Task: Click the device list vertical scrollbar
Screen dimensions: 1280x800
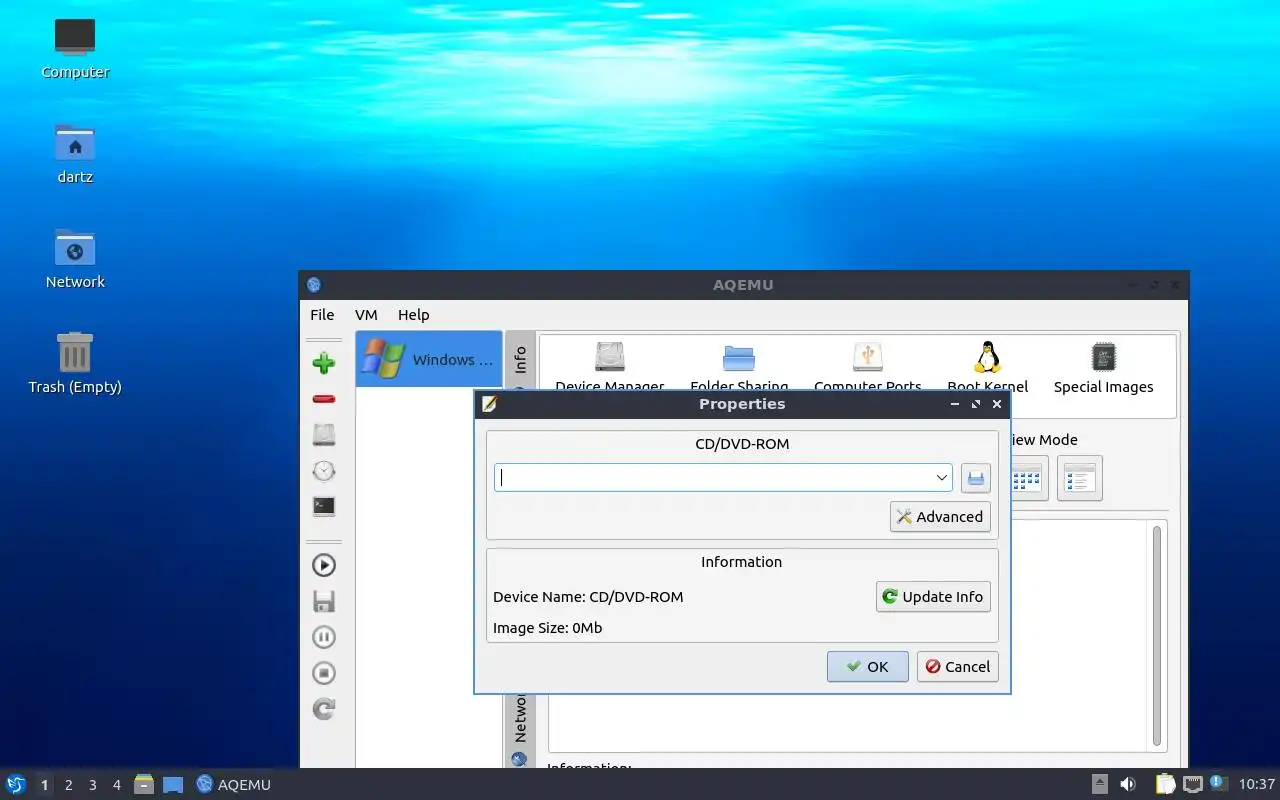Action: [1157, 636]
